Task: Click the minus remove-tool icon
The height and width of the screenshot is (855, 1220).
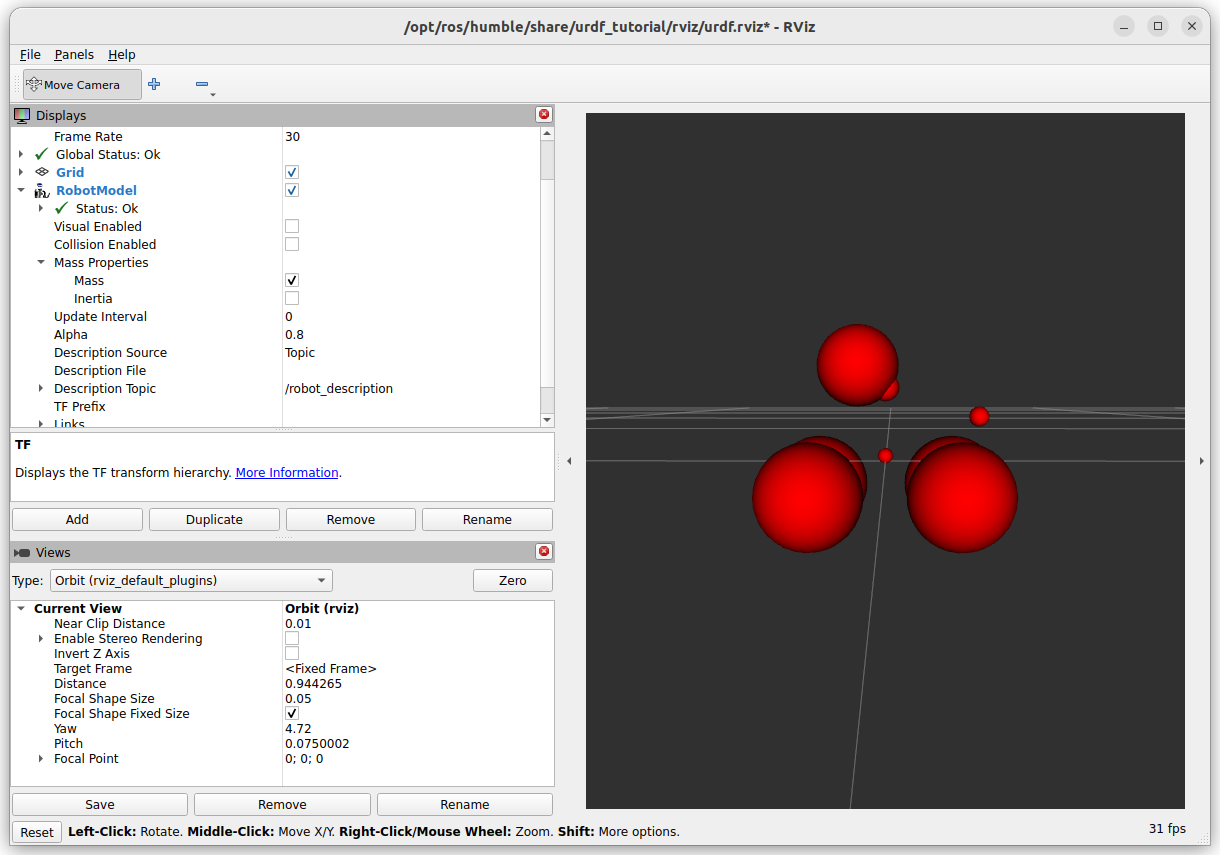Action: tap(202, 85)
